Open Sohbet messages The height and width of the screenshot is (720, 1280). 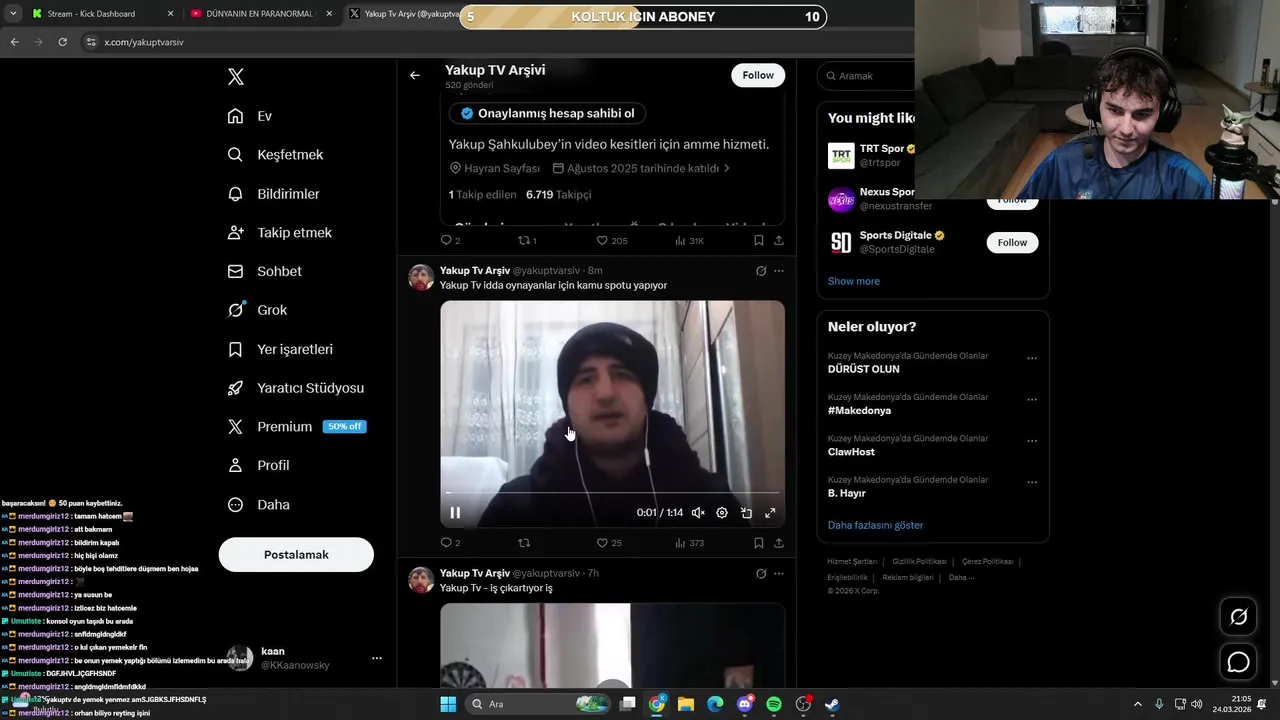(x=264, y=271)
